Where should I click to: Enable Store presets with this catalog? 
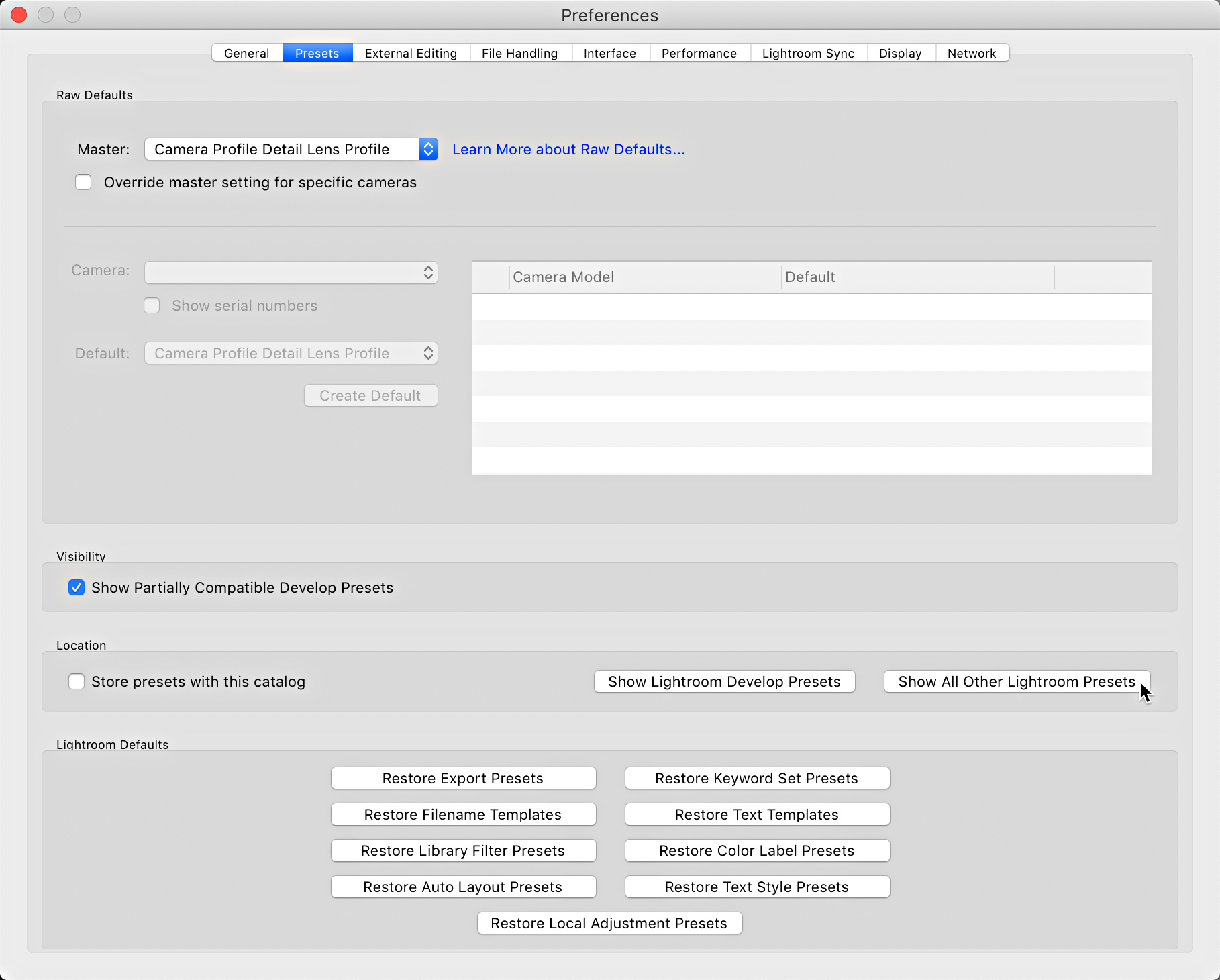pos(77,681)
